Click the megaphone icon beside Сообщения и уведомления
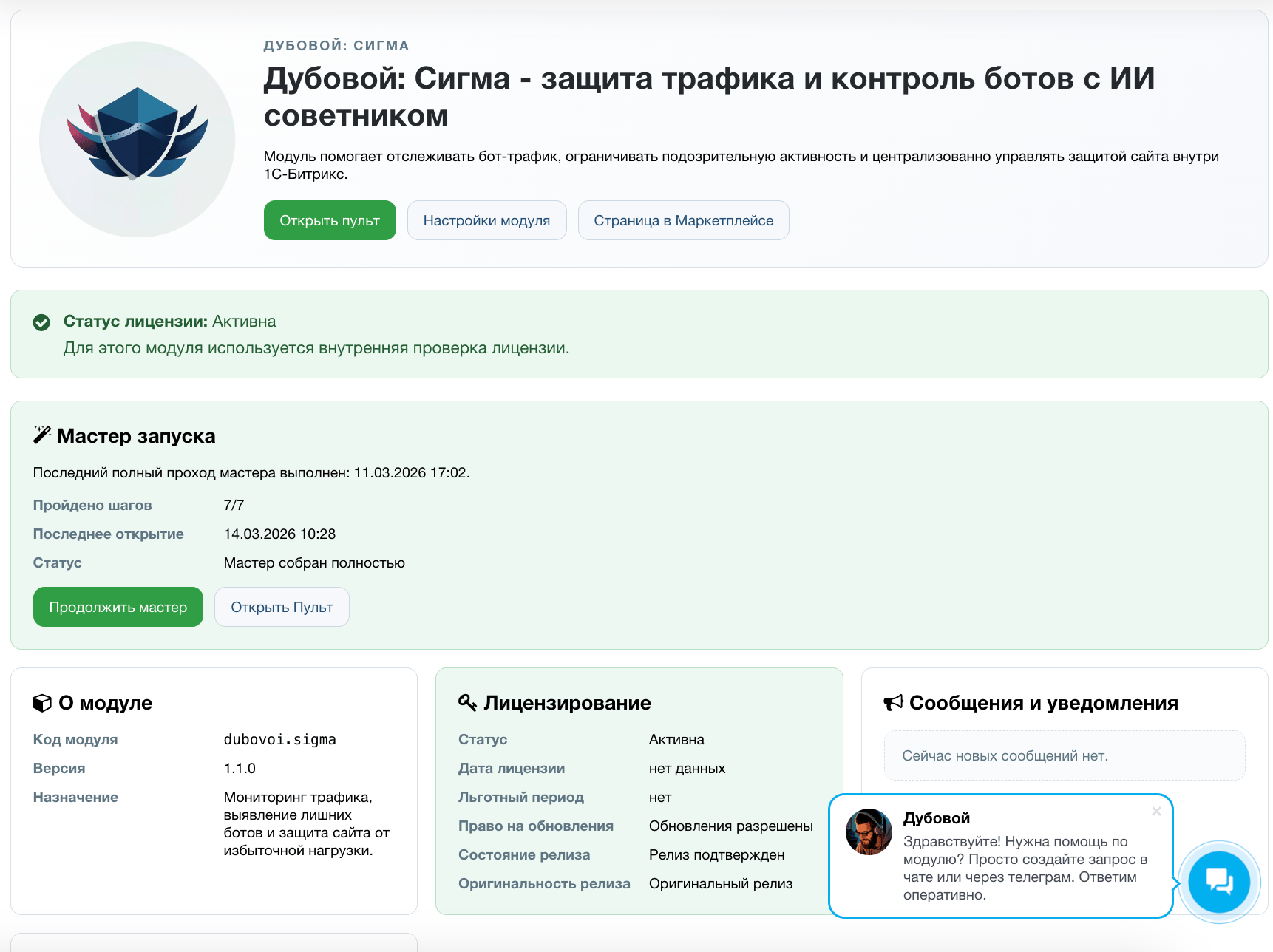The image size is (1273, 952). 893,702
